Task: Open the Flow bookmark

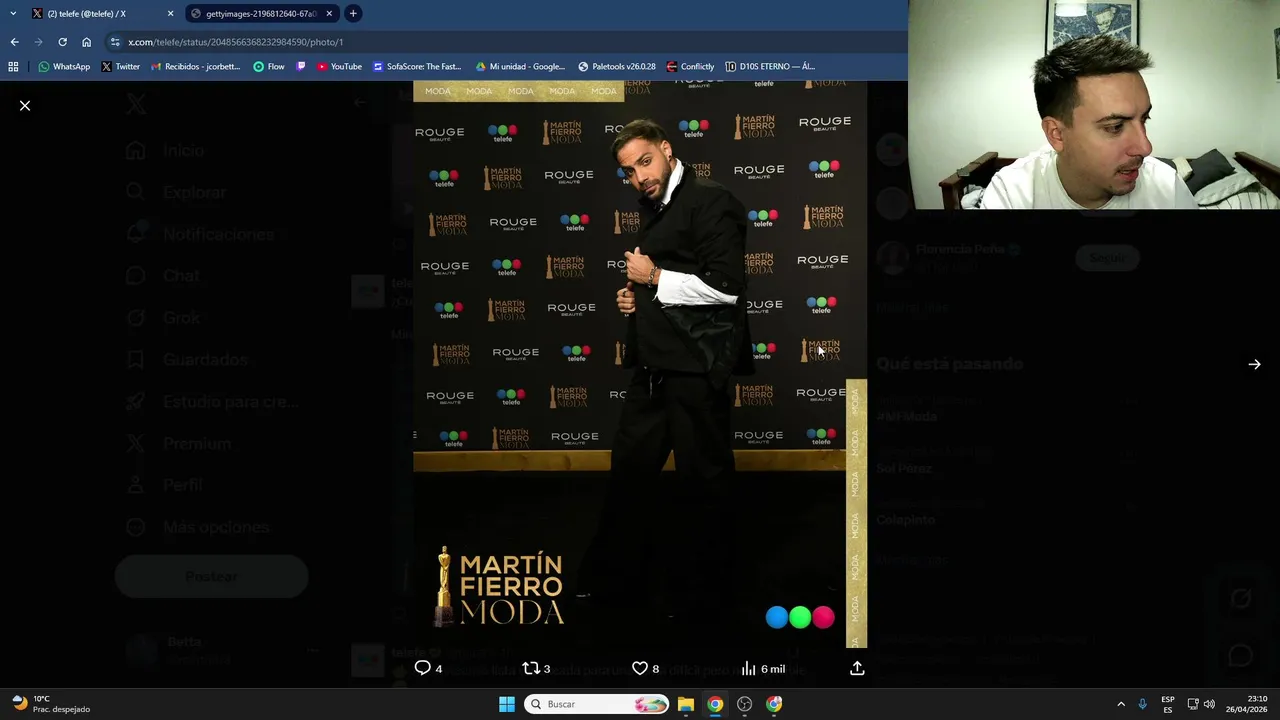Action: [x=269, y=67]
